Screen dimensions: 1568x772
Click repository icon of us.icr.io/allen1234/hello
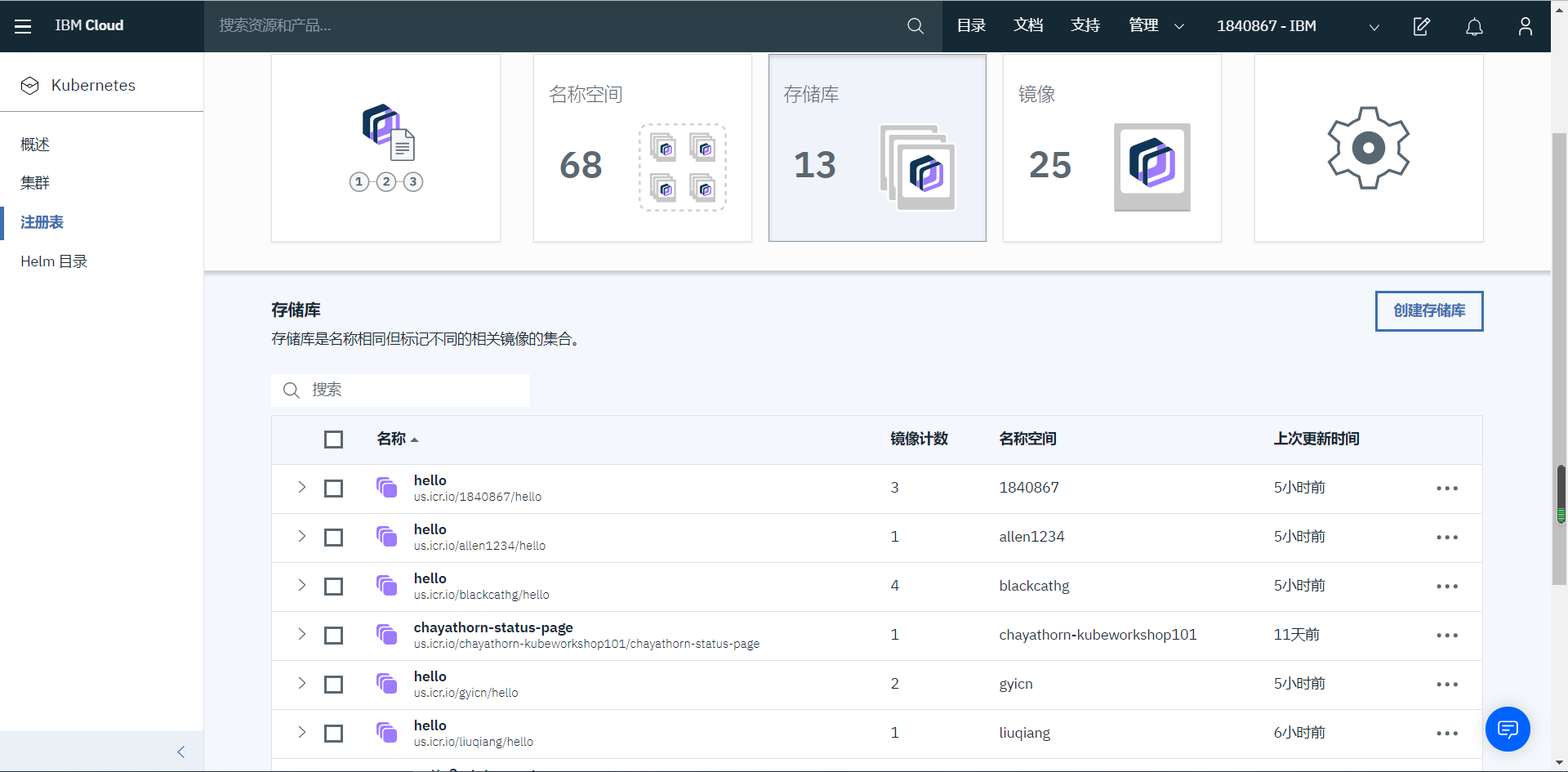coord(387,537)
